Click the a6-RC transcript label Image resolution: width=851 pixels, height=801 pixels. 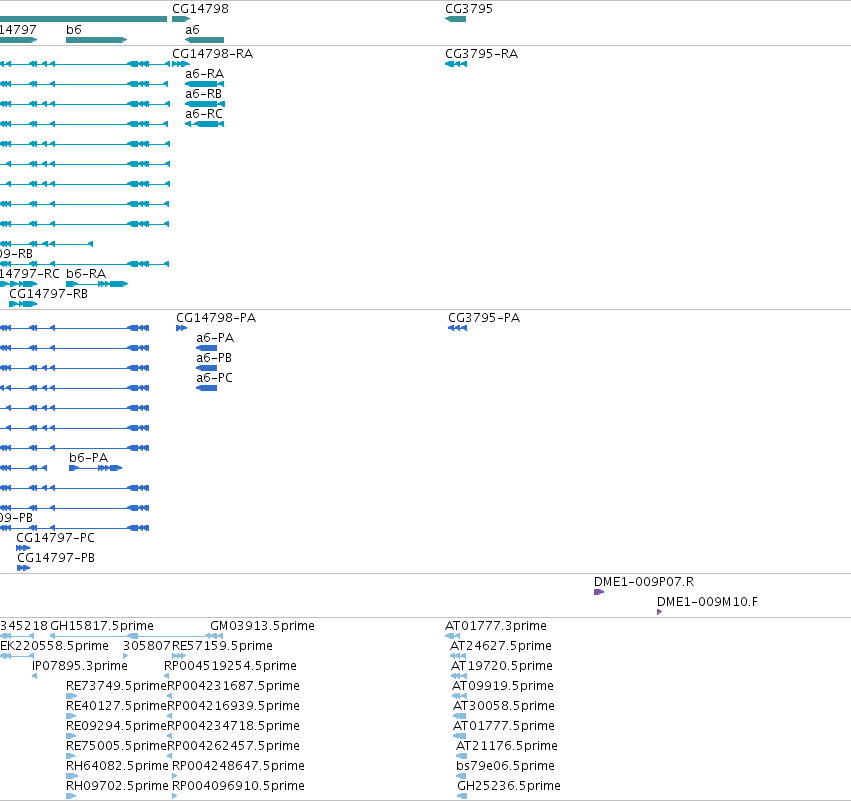tap(204, 114)
